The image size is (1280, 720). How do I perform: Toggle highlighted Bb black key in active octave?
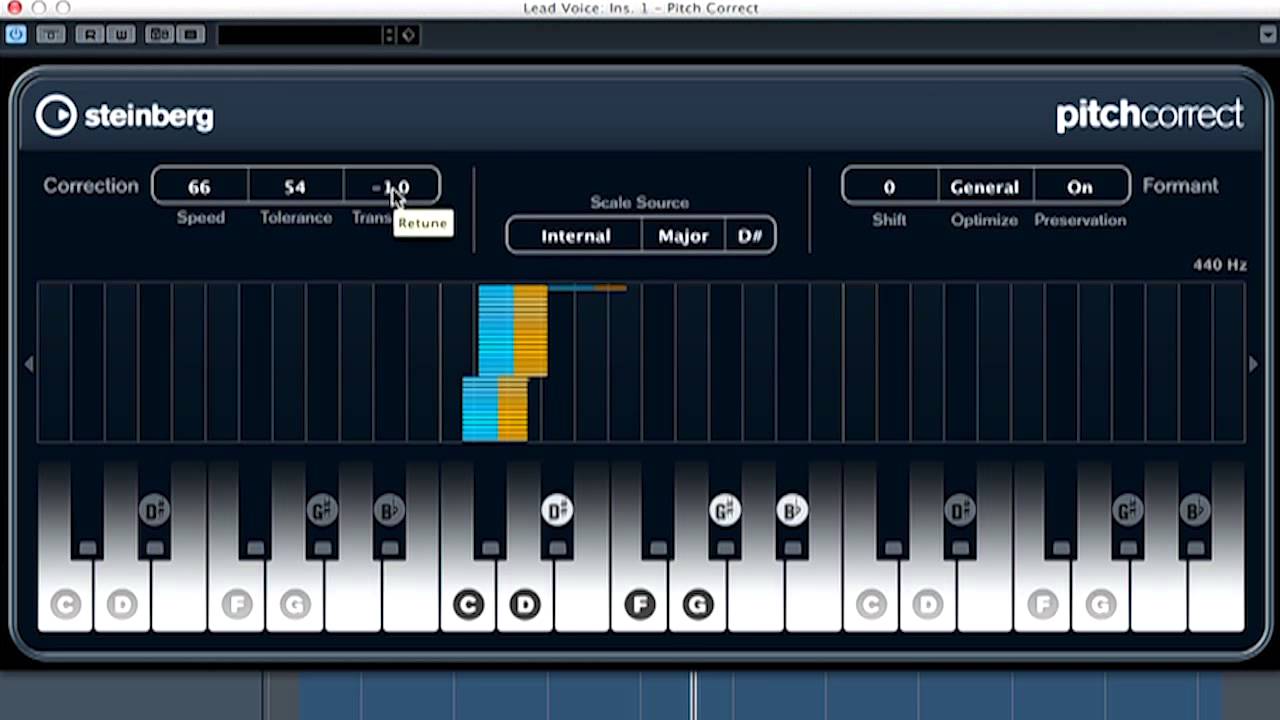[792, 511]
